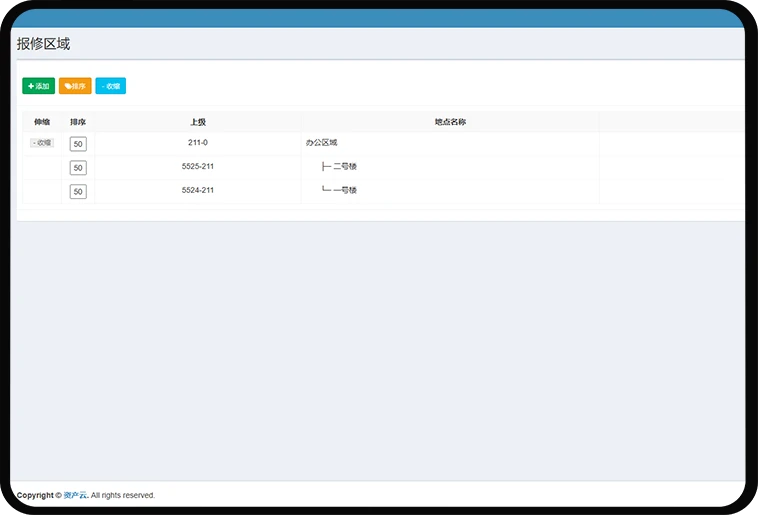The width and height of the screenshot is (758, 515).
Task: Open the 资产云 link in footer
Action: point(75,495)
